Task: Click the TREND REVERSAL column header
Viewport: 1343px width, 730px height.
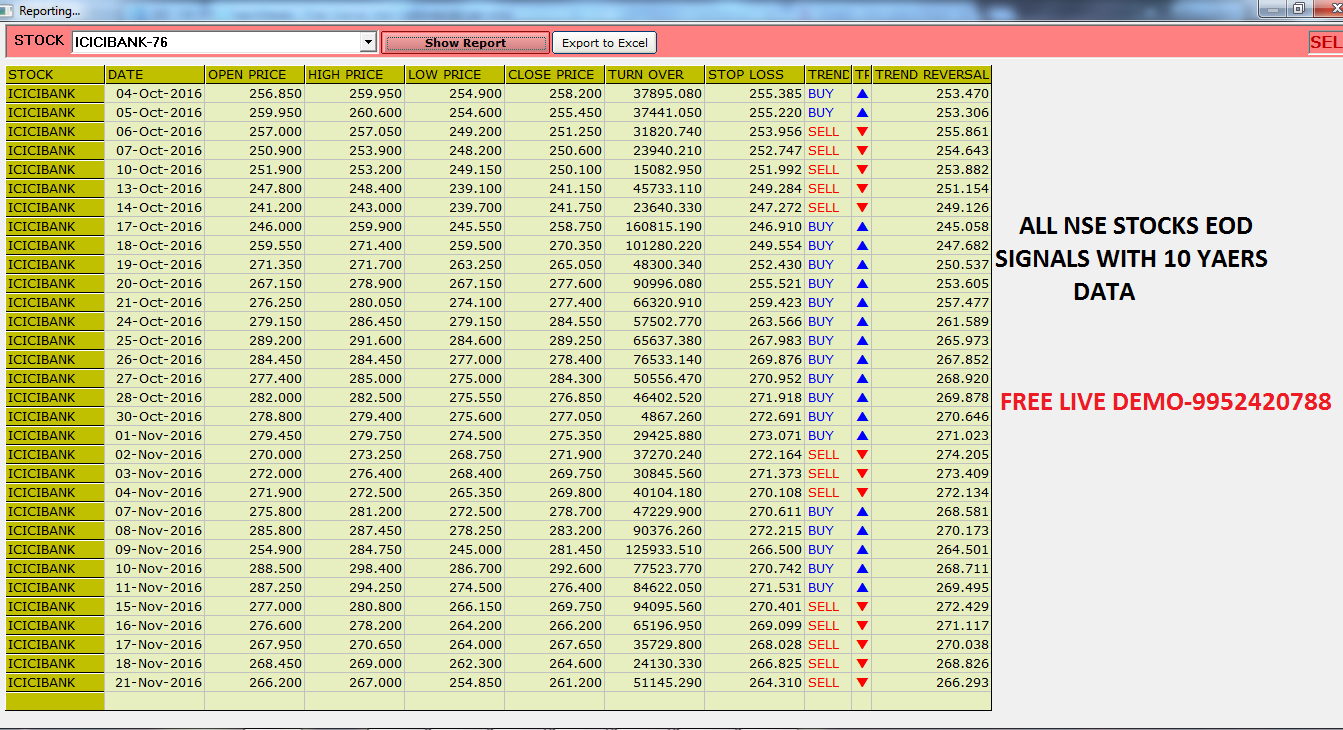Action: pyautogui.click(x=931, y=75)
